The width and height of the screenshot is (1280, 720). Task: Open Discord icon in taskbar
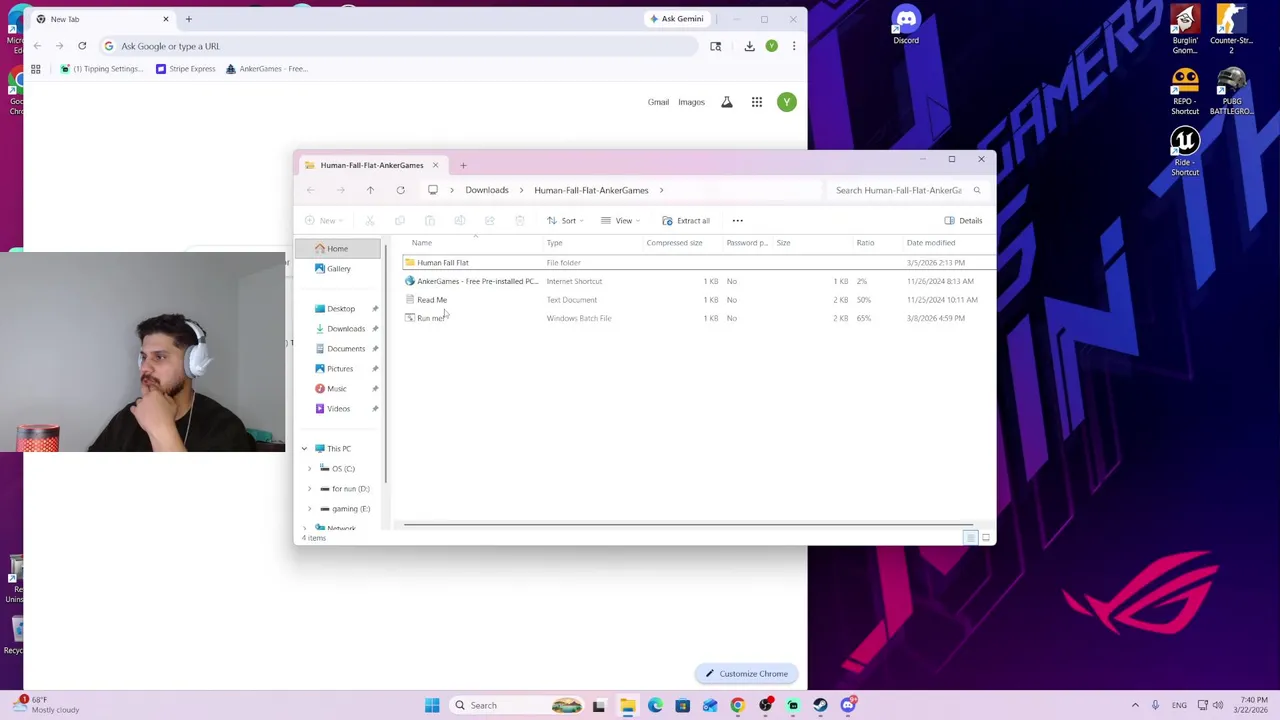848,706
